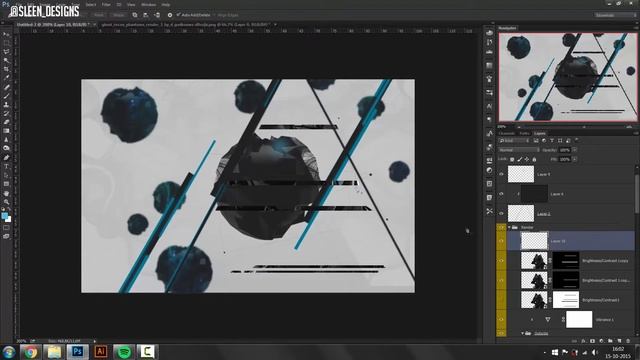640x360 pixels.
Task: Add a layer mask icon
Action: pyautogui.click(x=593, y=340)
